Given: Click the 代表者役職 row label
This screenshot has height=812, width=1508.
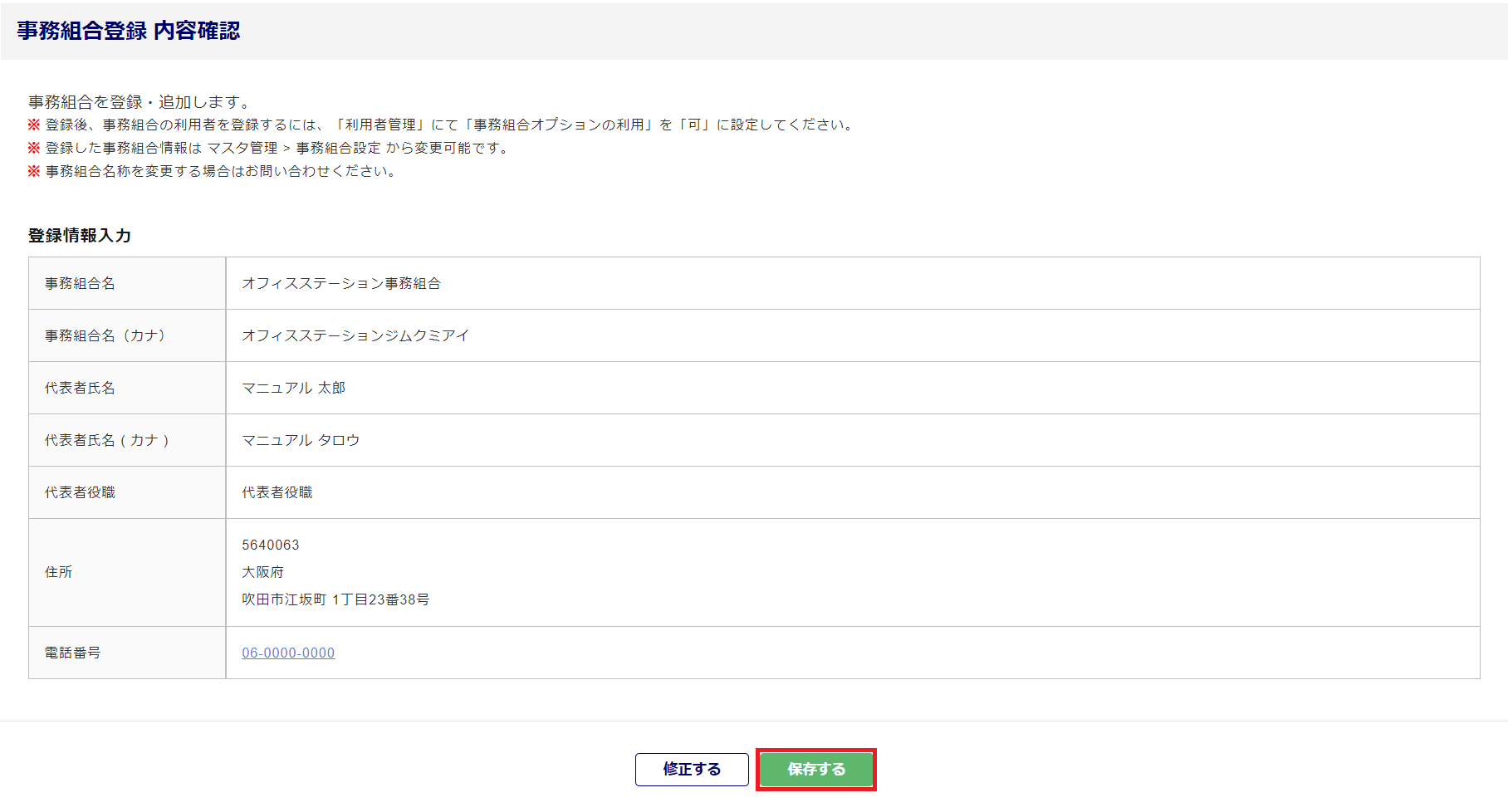Looking at the screenshot, I should click(x=80, y=492).
